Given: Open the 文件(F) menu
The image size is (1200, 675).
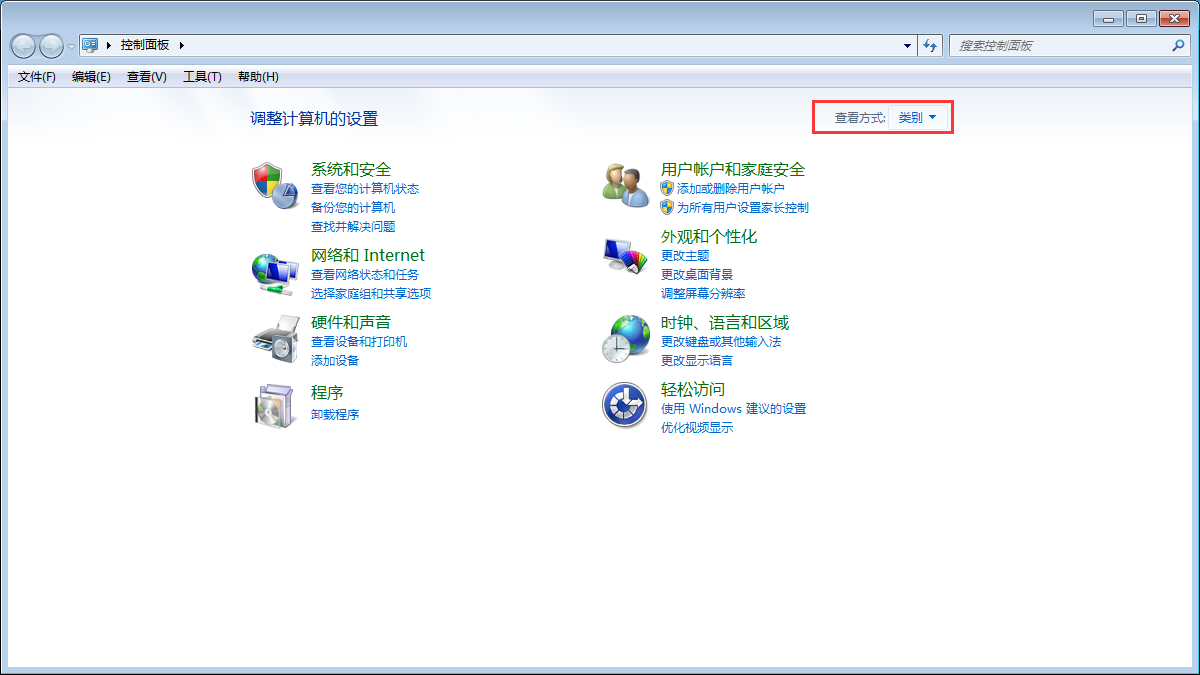Looking at the screenshot, I should (37, 77).
